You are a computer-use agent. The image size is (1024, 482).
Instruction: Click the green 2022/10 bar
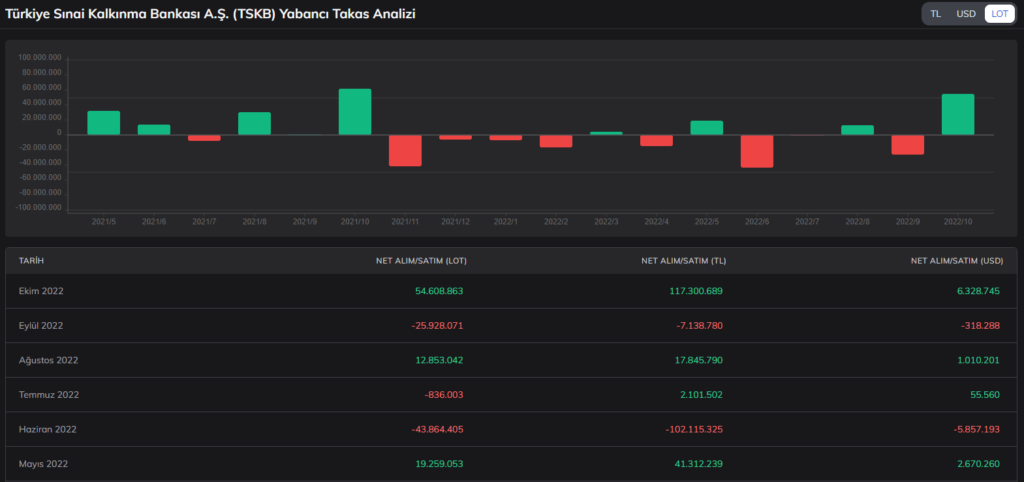tap(958, 114)
